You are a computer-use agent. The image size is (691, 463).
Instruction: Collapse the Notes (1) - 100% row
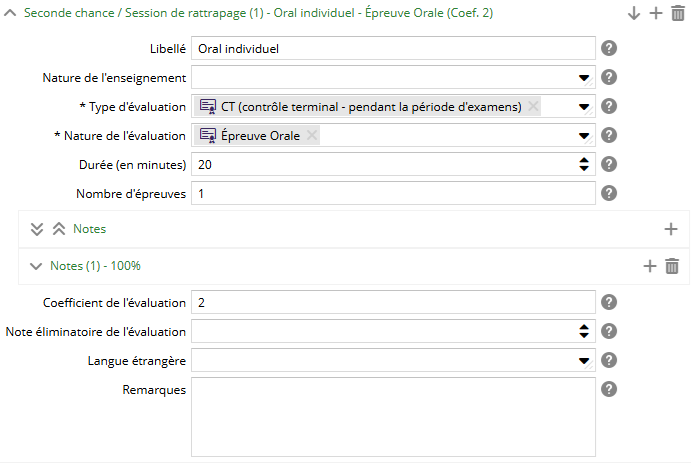tap(36, 266)
